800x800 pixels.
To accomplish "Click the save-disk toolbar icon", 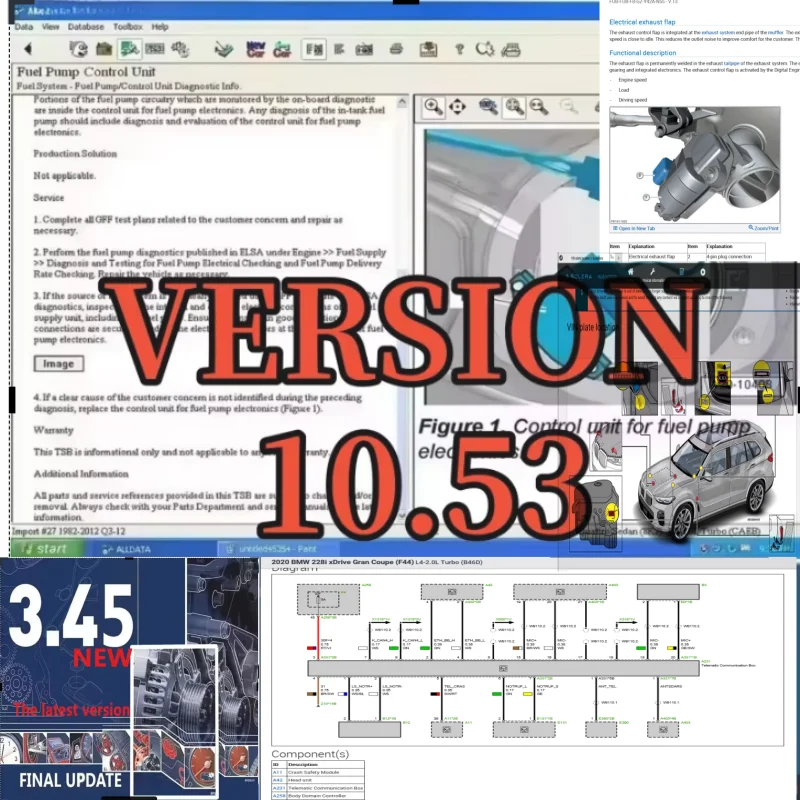I will pyautogui.click(x=428, y=49).
